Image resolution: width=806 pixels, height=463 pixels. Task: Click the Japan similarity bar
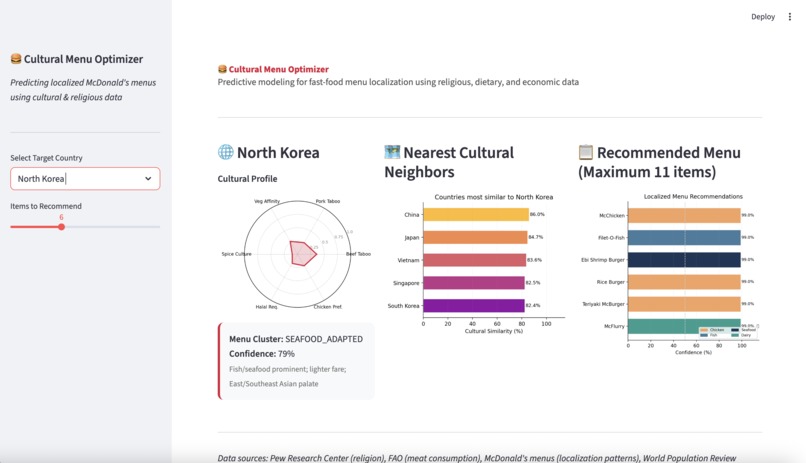(475, 237)
